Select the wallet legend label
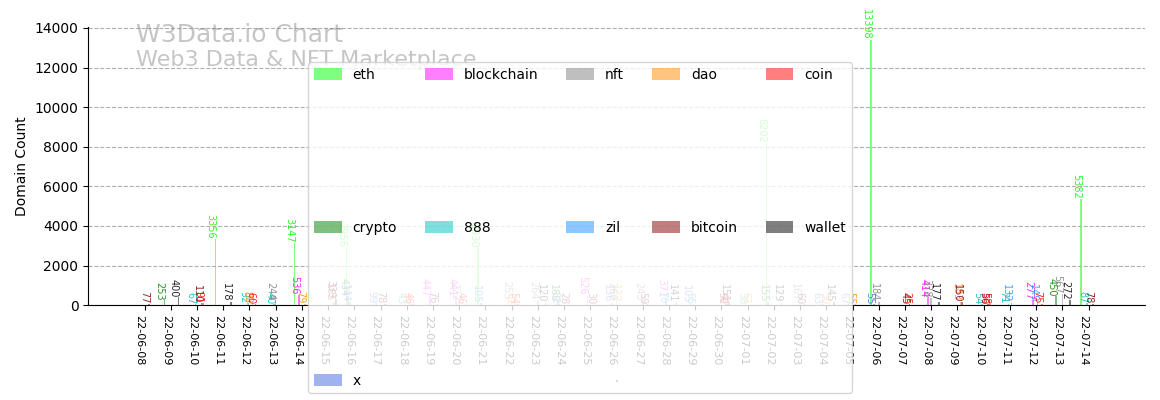 tap(824, 227)
